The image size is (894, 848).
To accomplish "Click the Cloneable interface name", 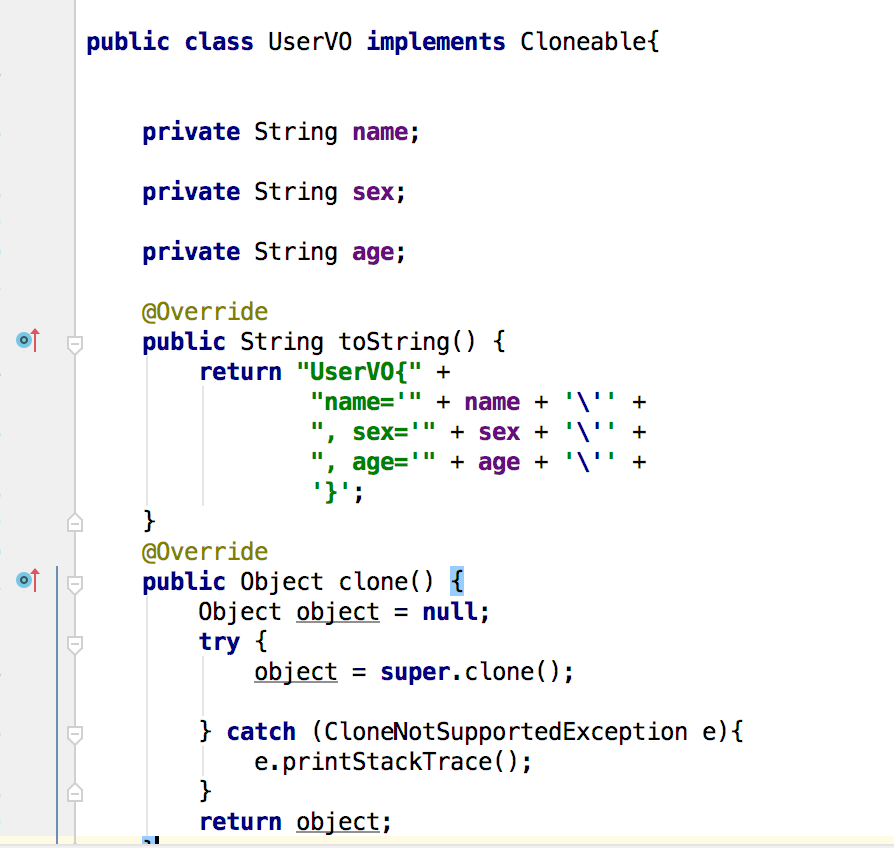I will (584, 41).
